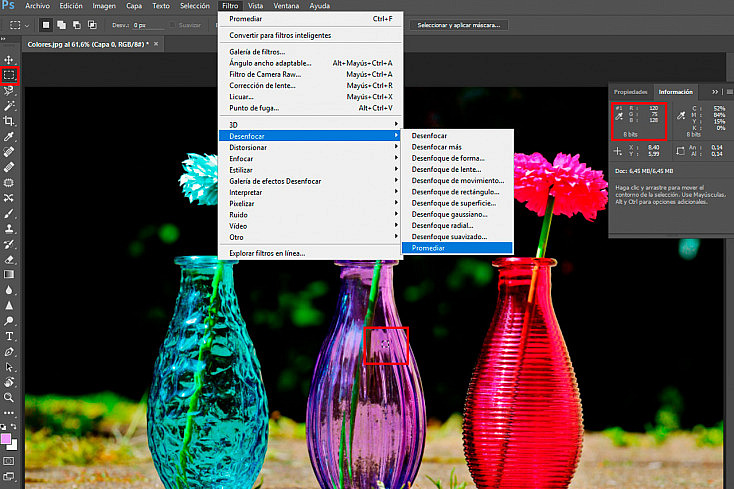Viewport: 734px width, 489px height.
Task: Click the RGB color sampler readout eyedropper
Action: 619,116
